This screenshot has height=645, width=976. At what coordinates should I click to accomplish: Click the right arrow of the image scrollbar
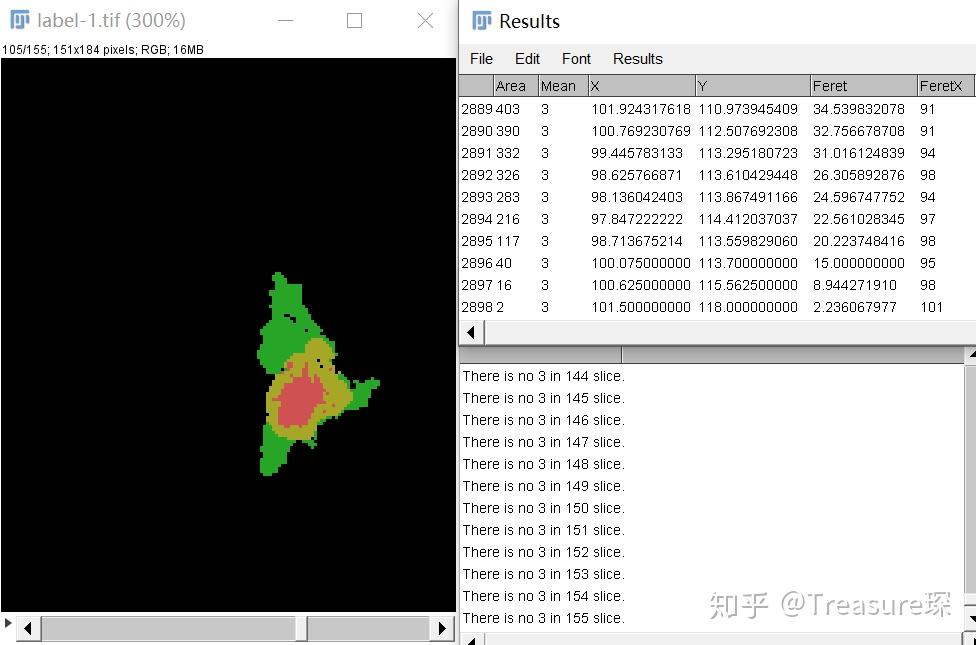click(443, 628)
